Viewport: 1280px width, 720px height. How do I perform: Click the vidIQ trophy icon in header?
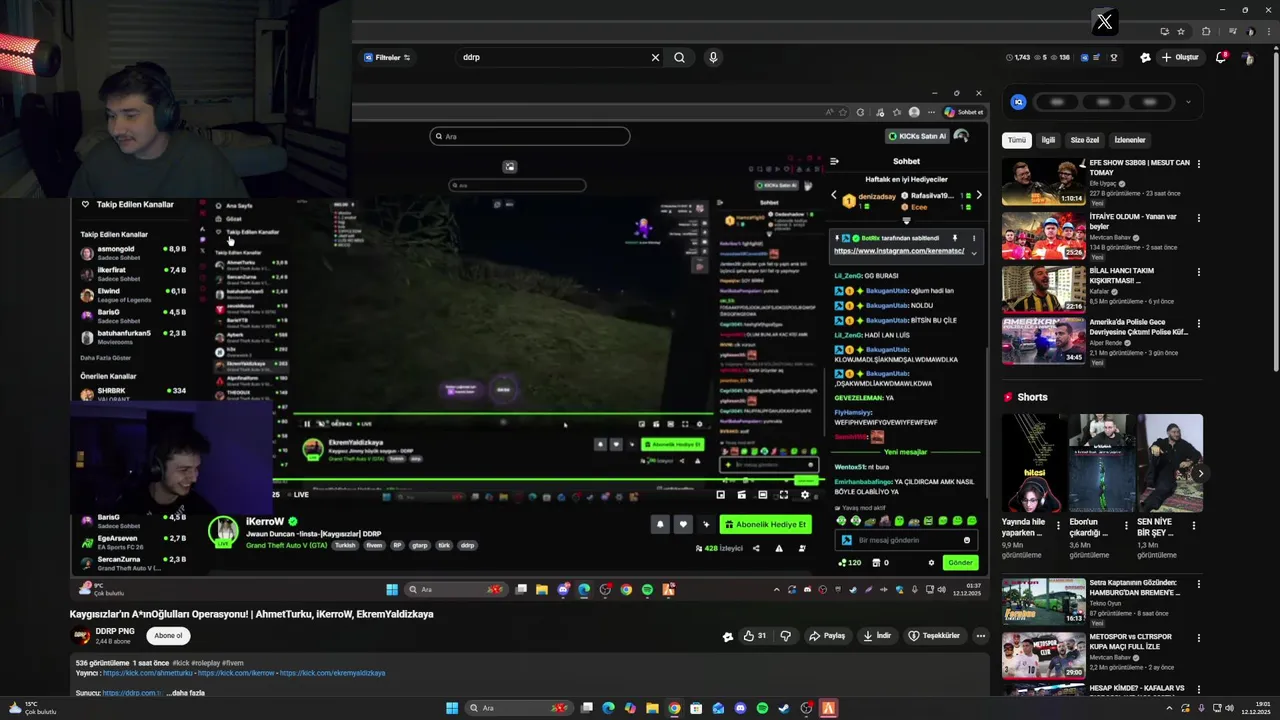(x=1114, y=57)
